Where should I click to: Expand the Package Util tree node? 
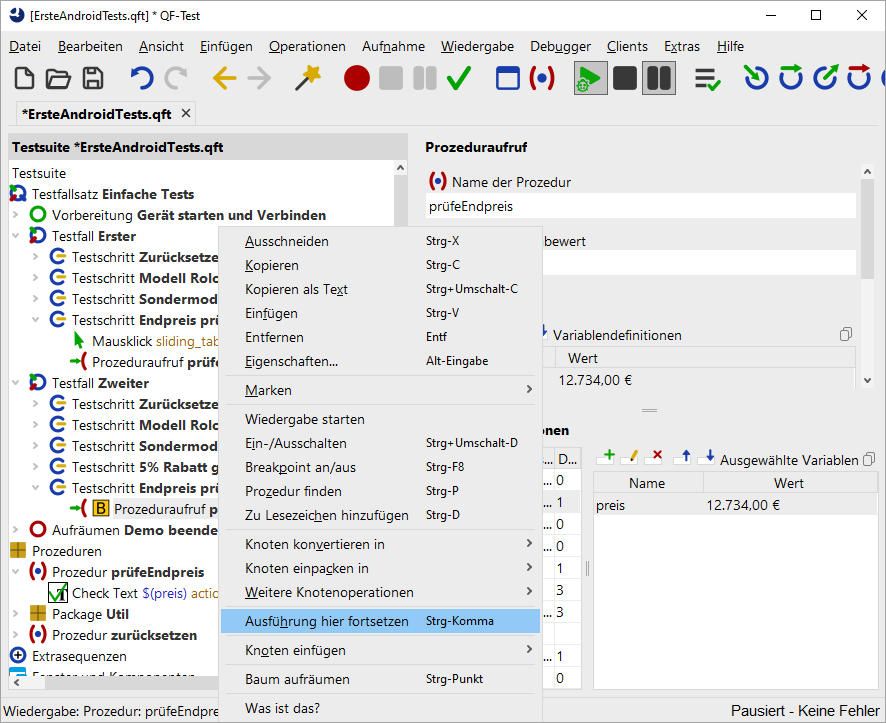pyautogui.click(x=16, y=614)
